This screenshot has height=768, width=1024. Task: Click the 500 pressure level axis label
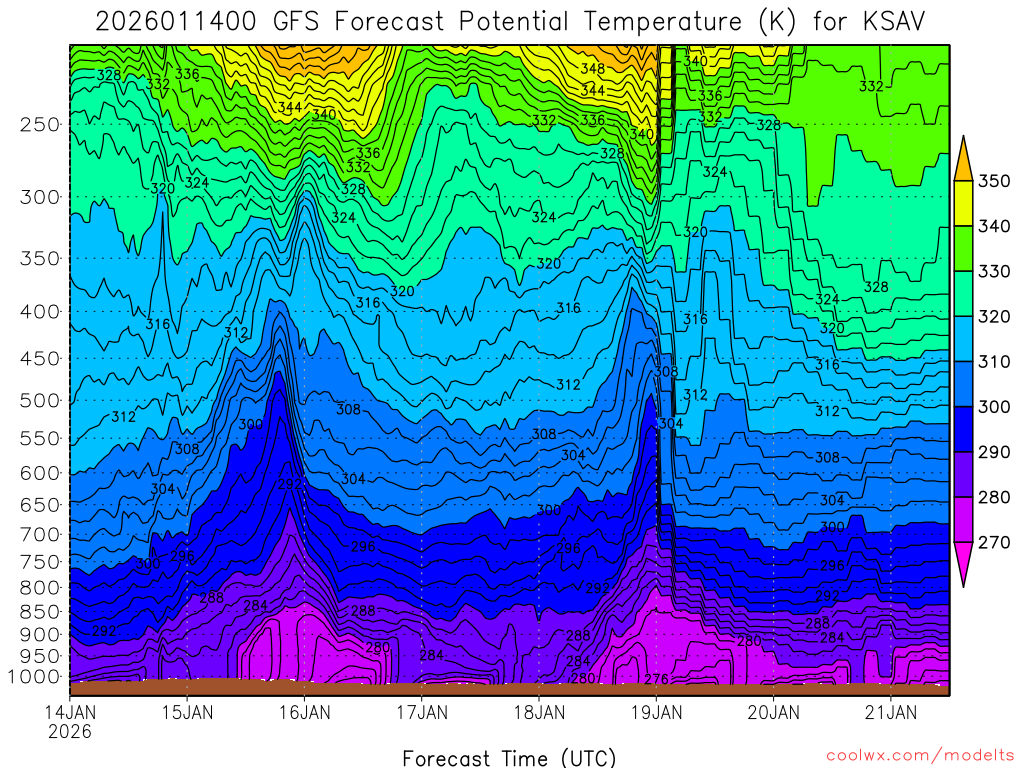pyautogui.click(x=40, y=400)
